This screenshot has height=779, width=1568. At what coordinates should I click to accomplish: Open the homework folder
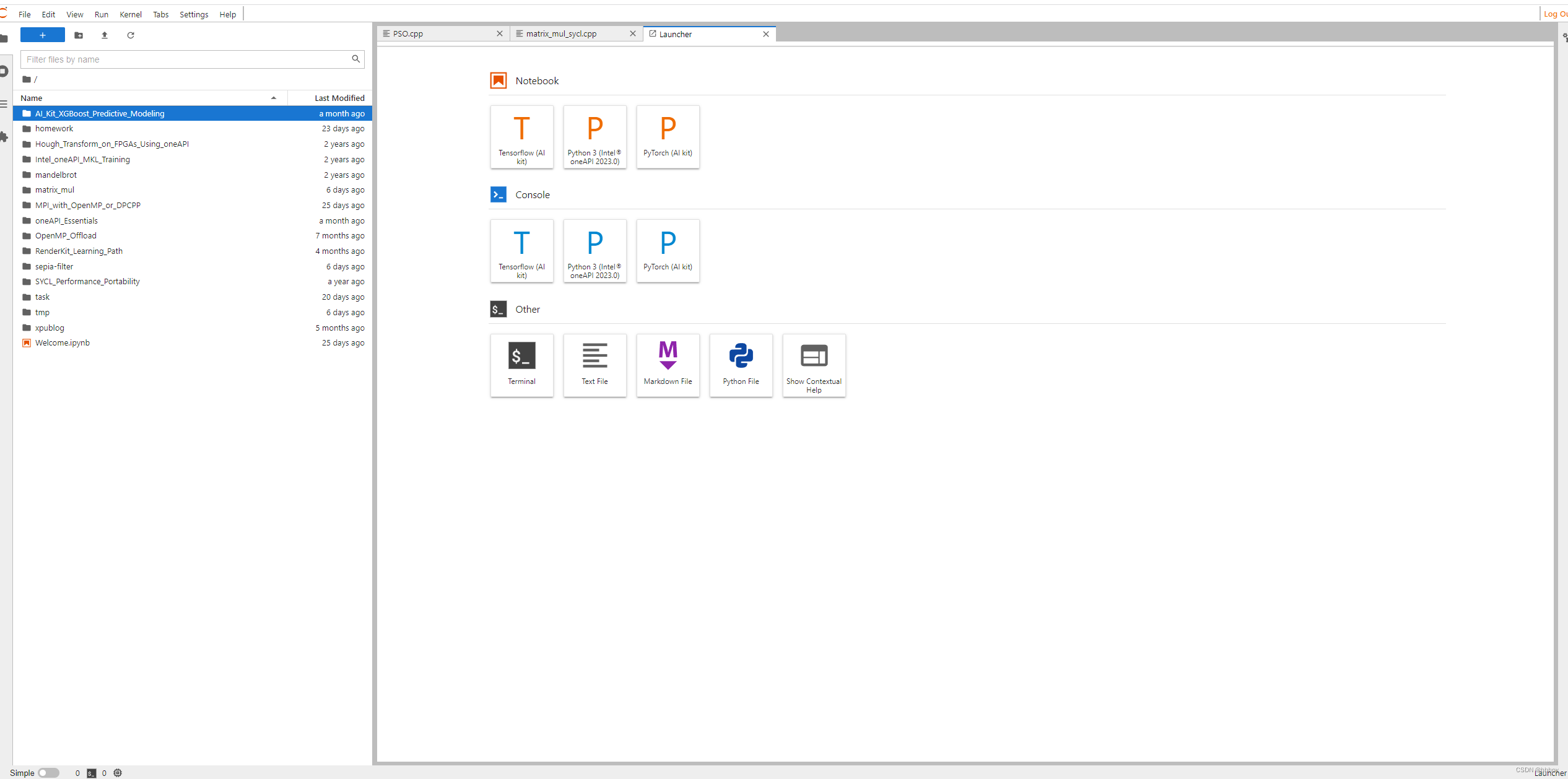[x=54, y=129]
